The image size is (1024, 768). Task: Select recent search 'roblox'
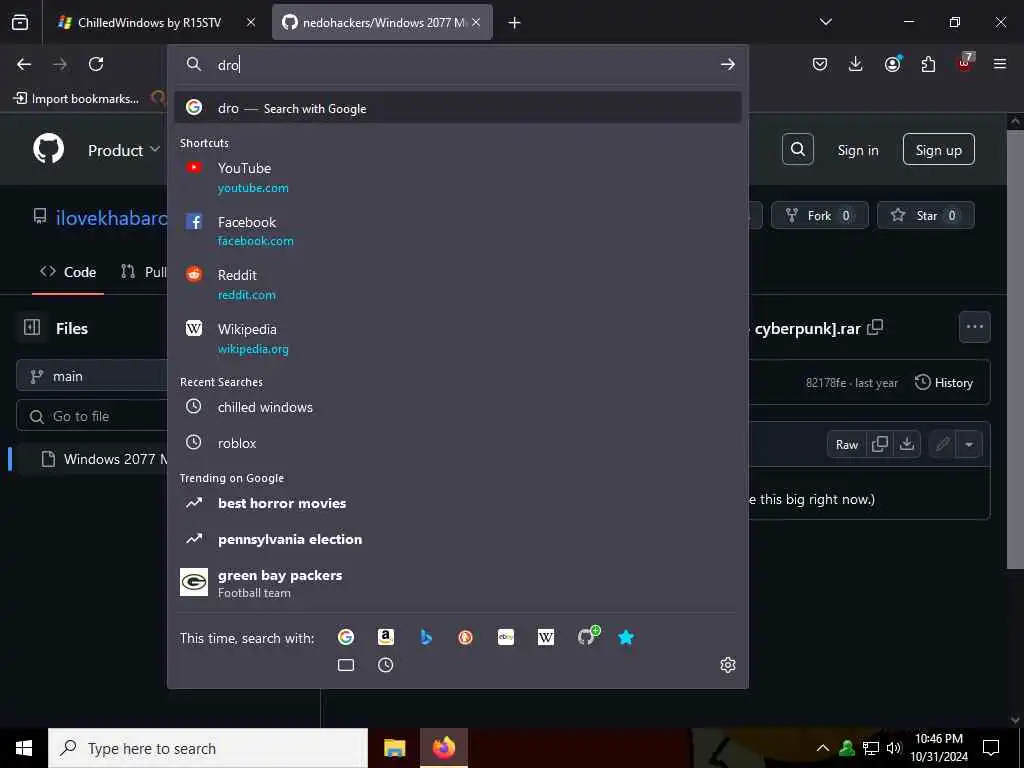coord(458,443)
